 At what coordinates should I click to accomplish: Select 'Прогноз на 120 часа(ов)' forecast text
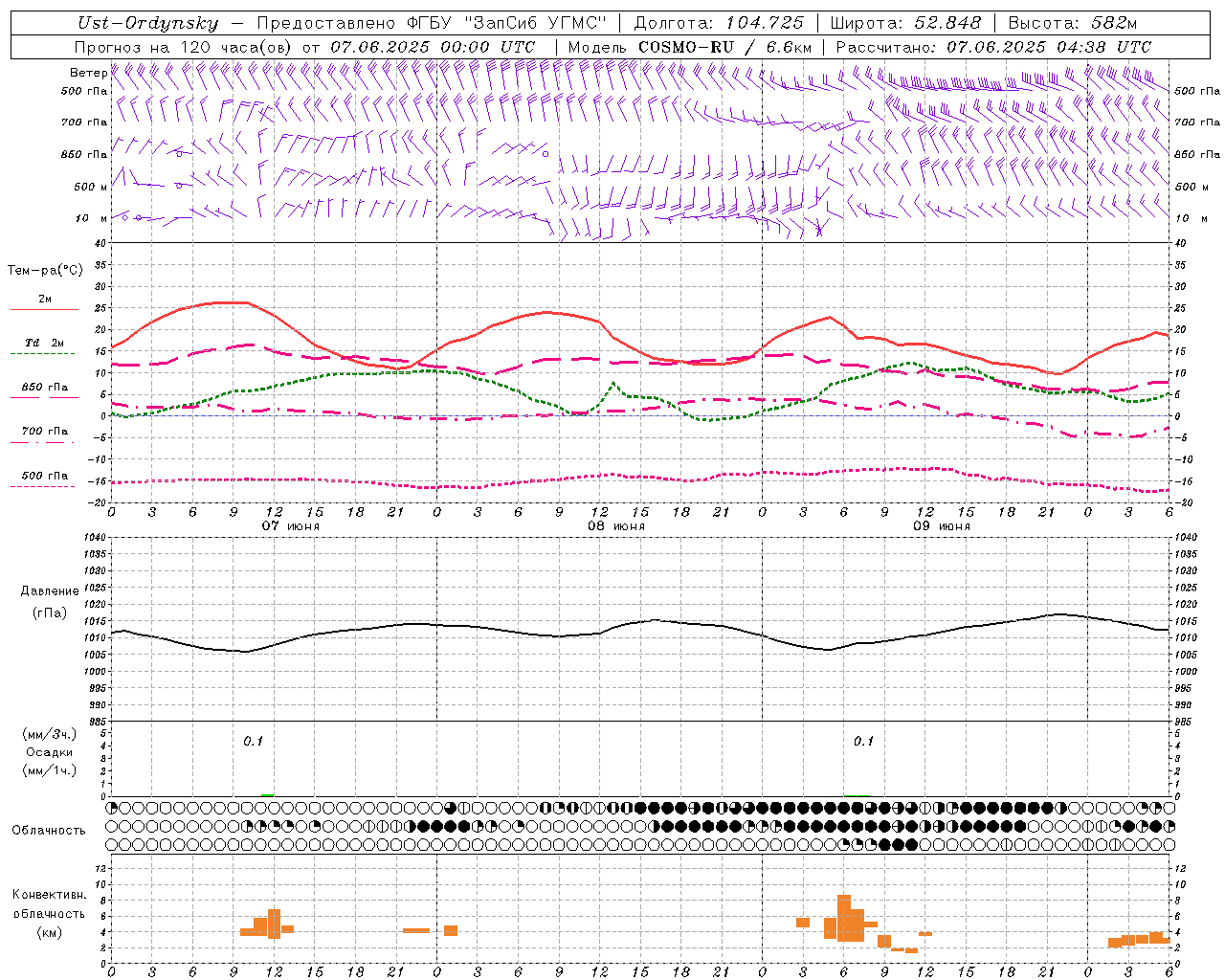coord(183,47)
